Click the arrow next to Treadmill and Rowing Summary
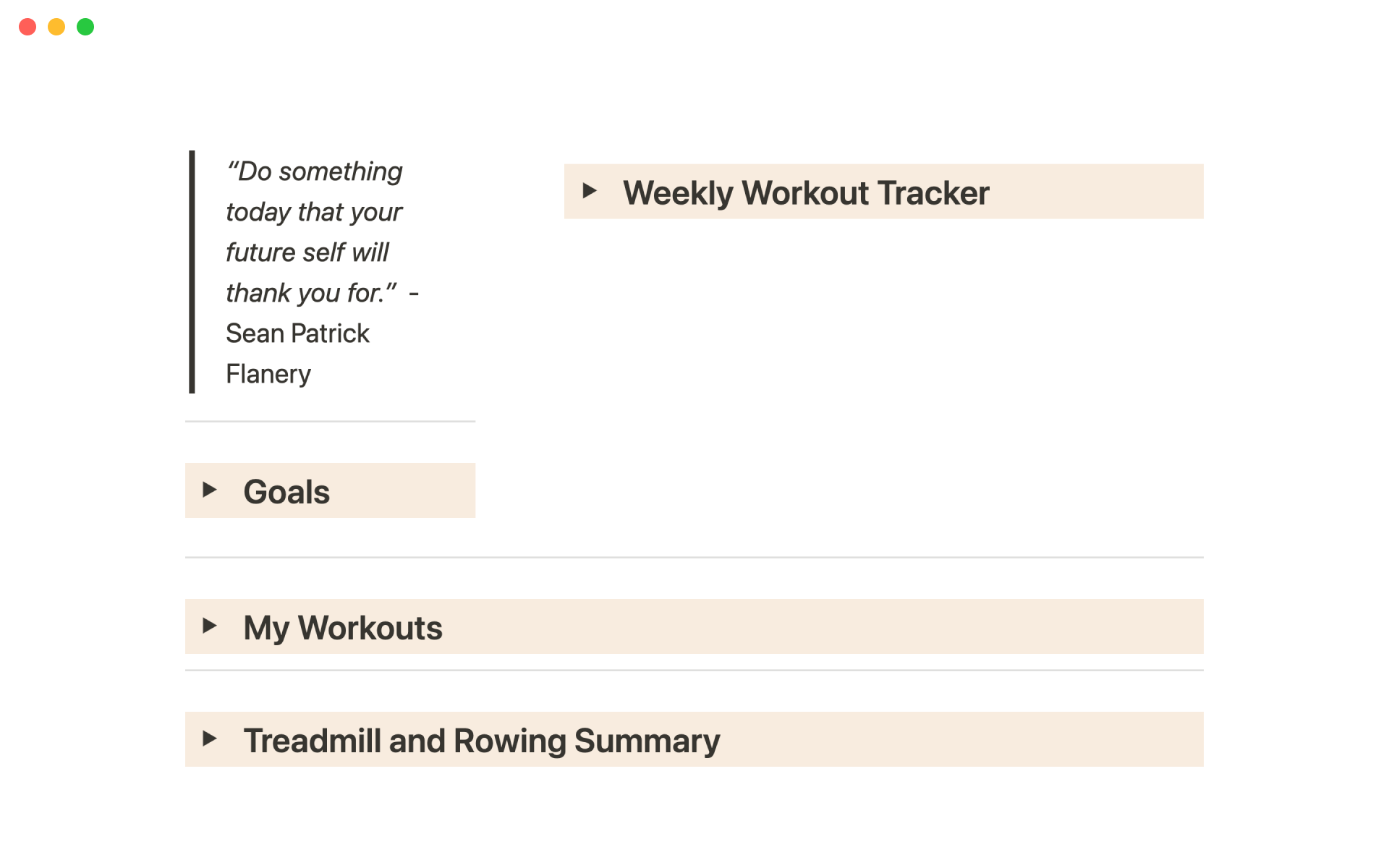 tap(211, 739)
